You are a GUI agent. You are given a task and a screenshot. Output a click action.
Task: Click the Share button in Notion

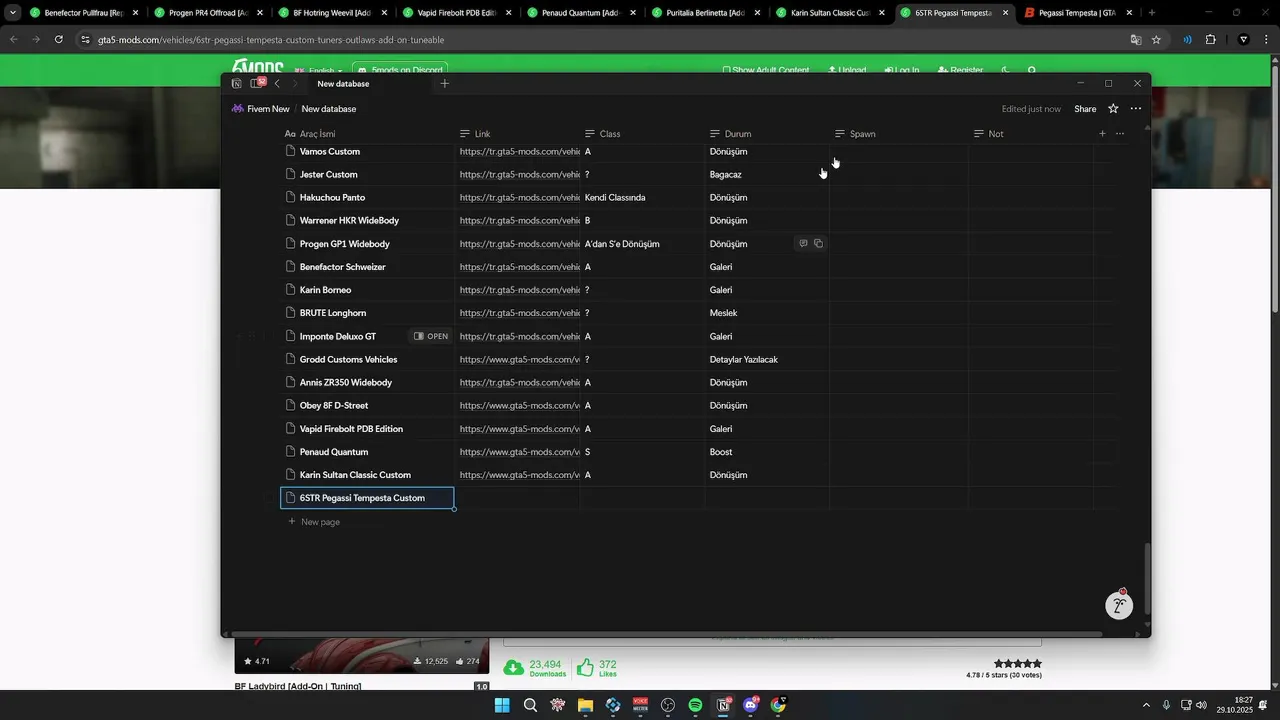click(1085, 109)
